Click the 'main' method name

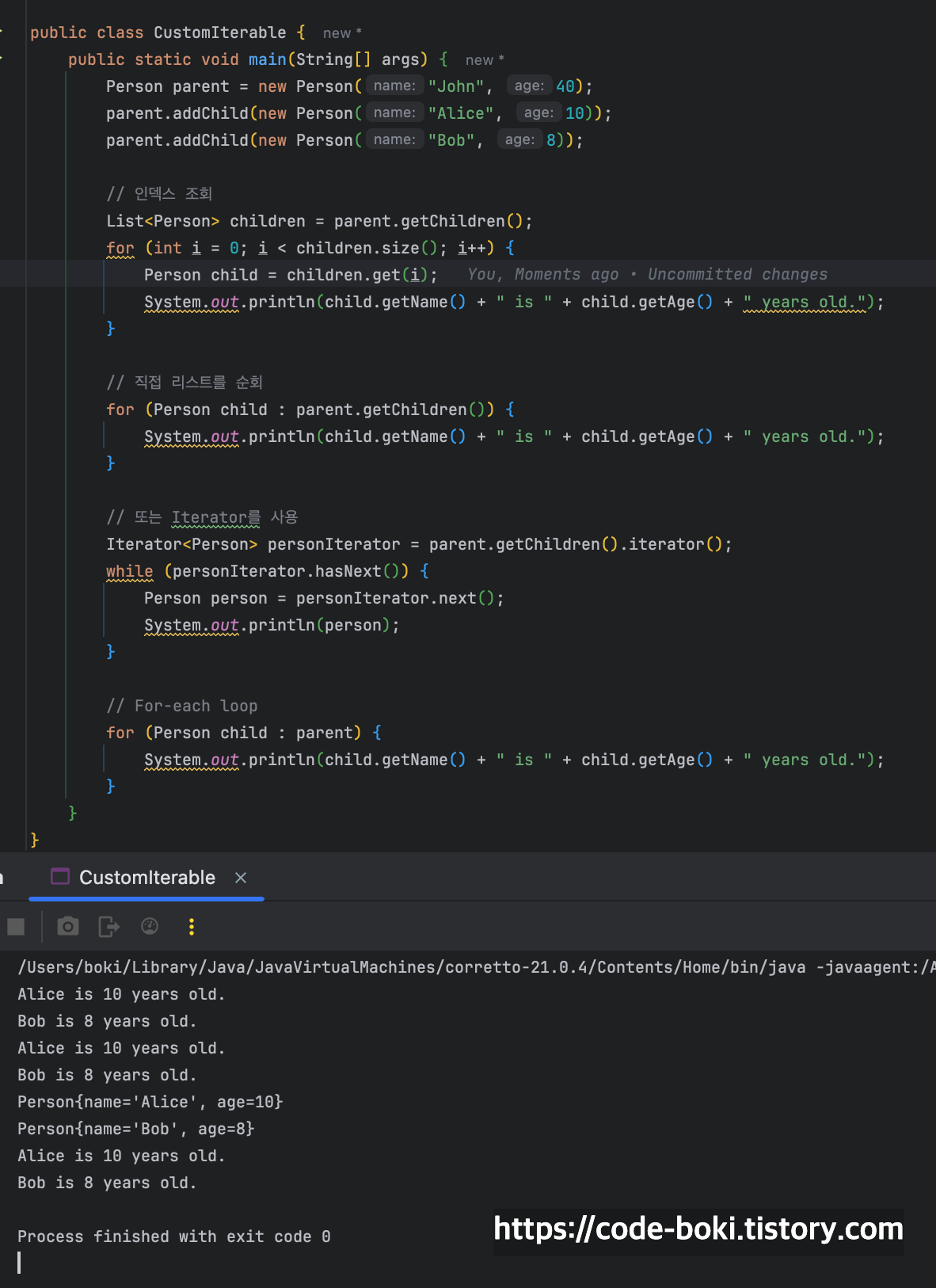(x=268, y=59)
